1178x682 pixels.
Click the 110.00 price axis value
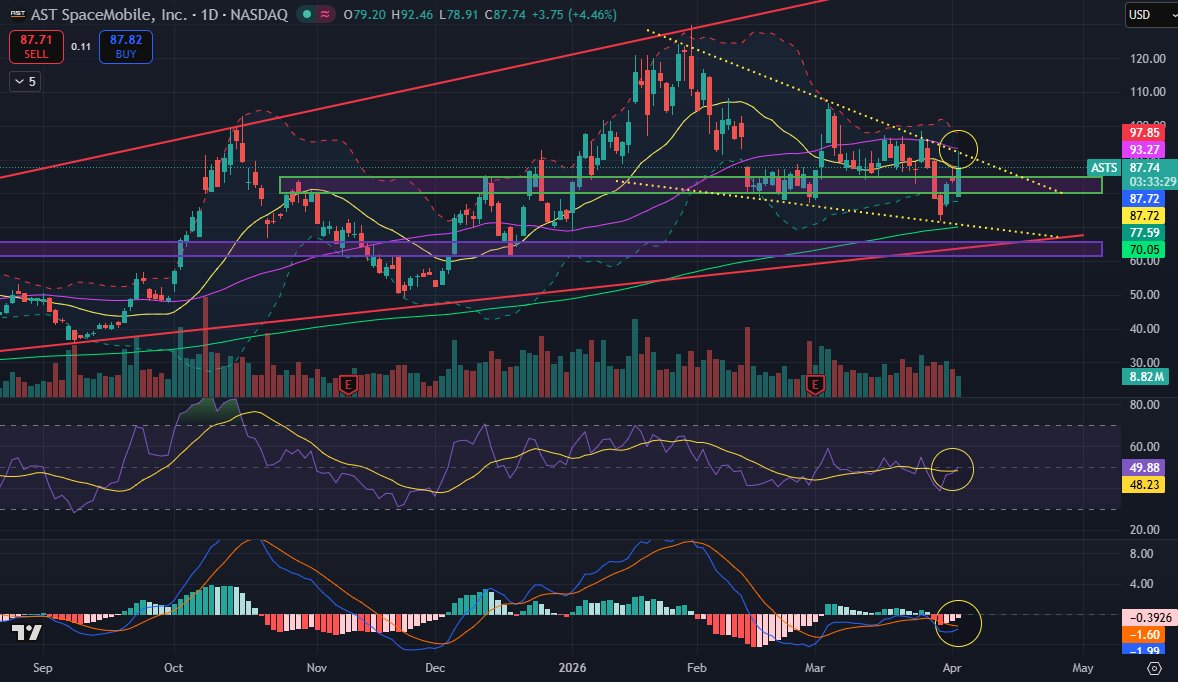pyautogui.click(x=1148, y=92)
